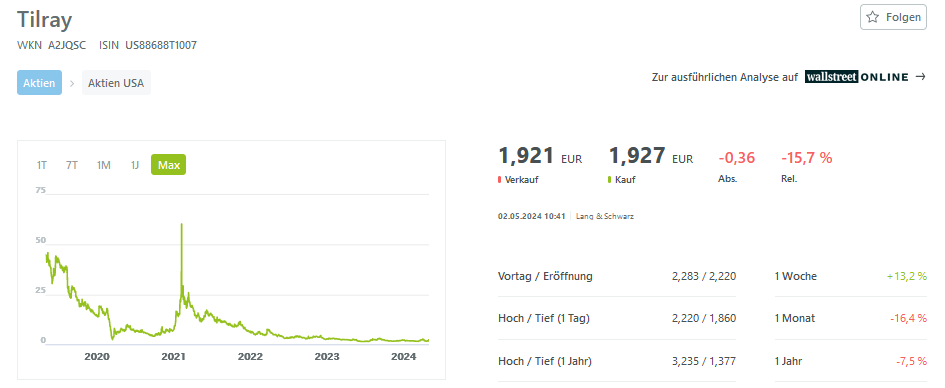Open the Aktien breadcrumb
Viewport: 945px width, 388px height.
pyautogui.click(x=39, y=83)
